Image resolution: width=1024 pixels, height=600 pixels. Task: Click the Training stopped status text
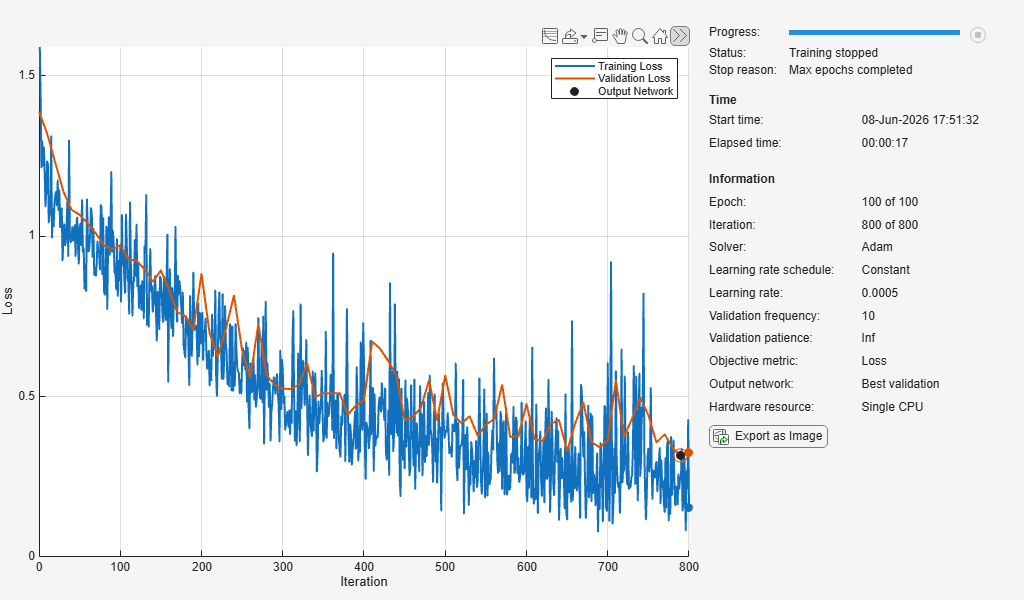(x=833, y=53)
